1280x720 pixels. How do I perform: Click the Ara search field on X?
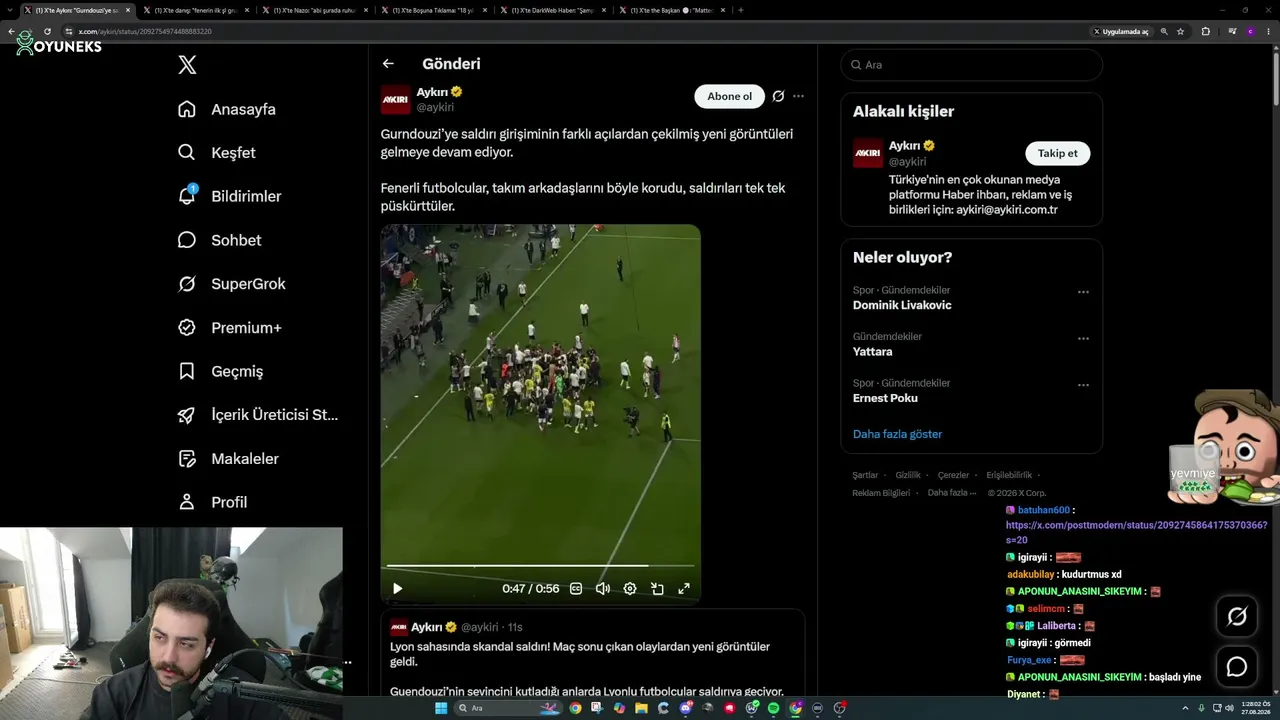pos(971,65)
